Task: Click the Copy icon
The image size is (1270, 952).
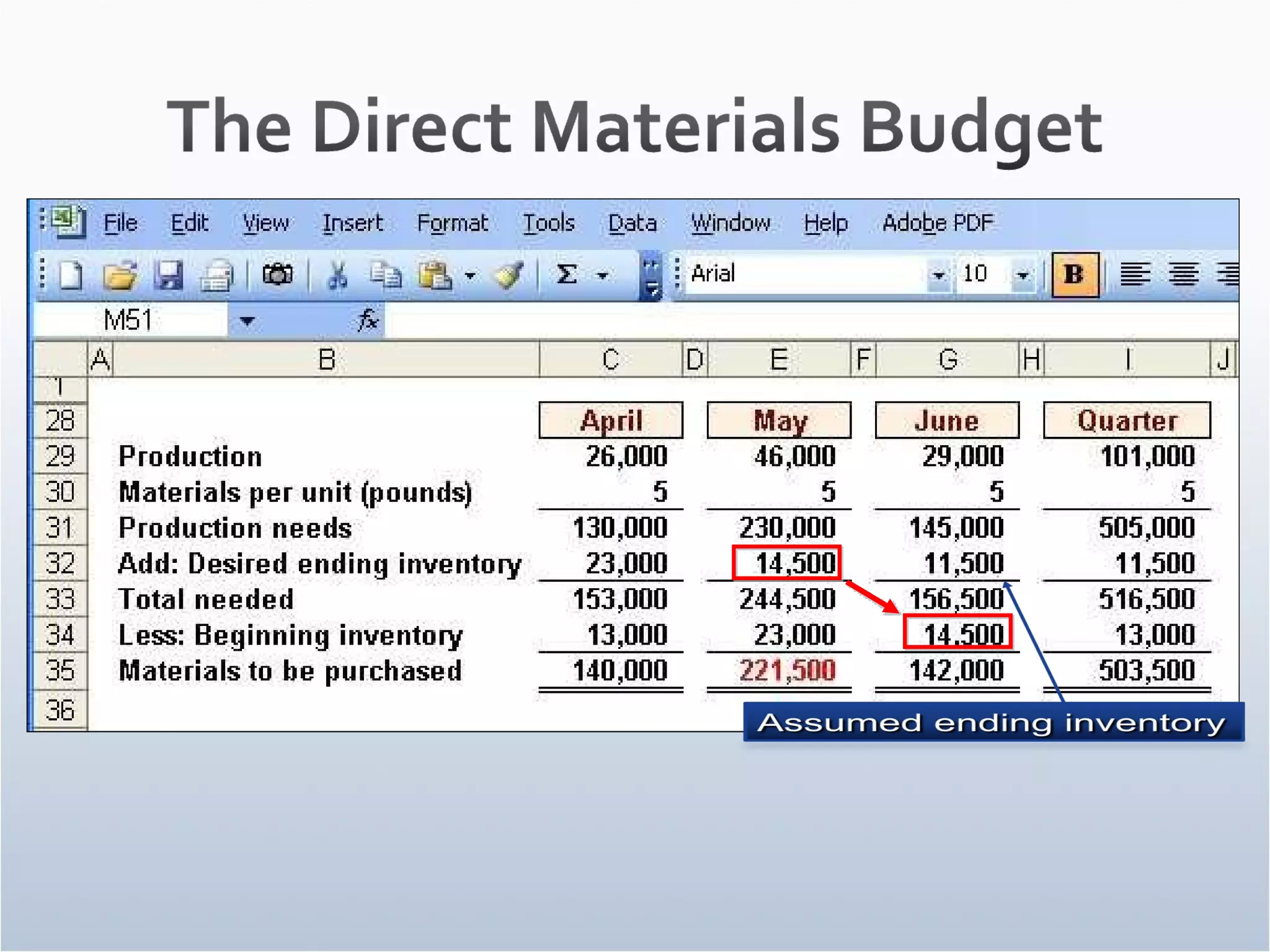Action: tap(384, 275)
